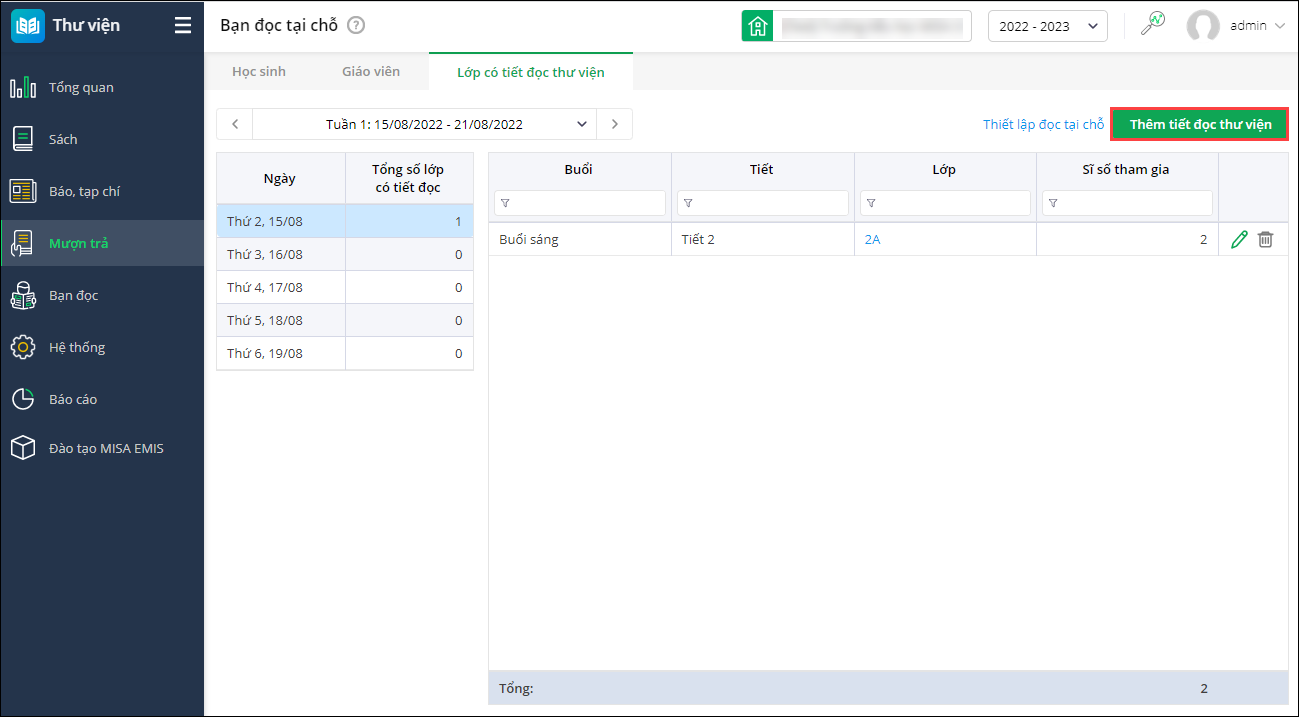The height and width of the screenshot is (717, 1299).
Task: Click the Sĩ số tham gia filter input
Action: pos(1127,203)
